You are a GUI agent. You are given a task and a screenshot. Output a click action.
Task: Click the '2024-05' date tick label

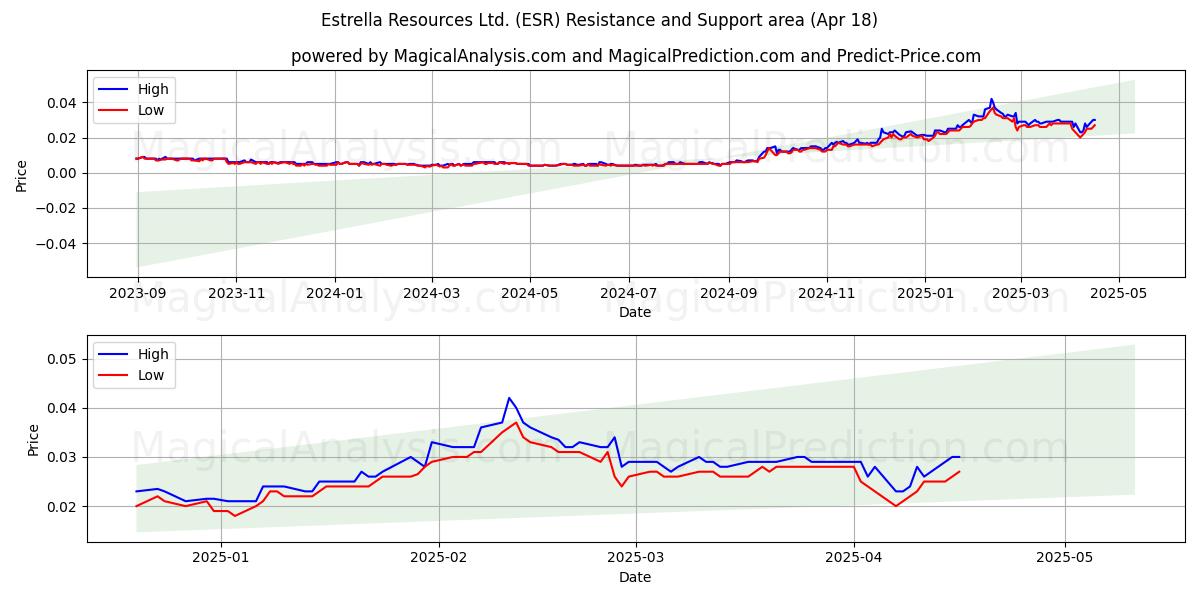pyautogui.click(x=530, y=293)
